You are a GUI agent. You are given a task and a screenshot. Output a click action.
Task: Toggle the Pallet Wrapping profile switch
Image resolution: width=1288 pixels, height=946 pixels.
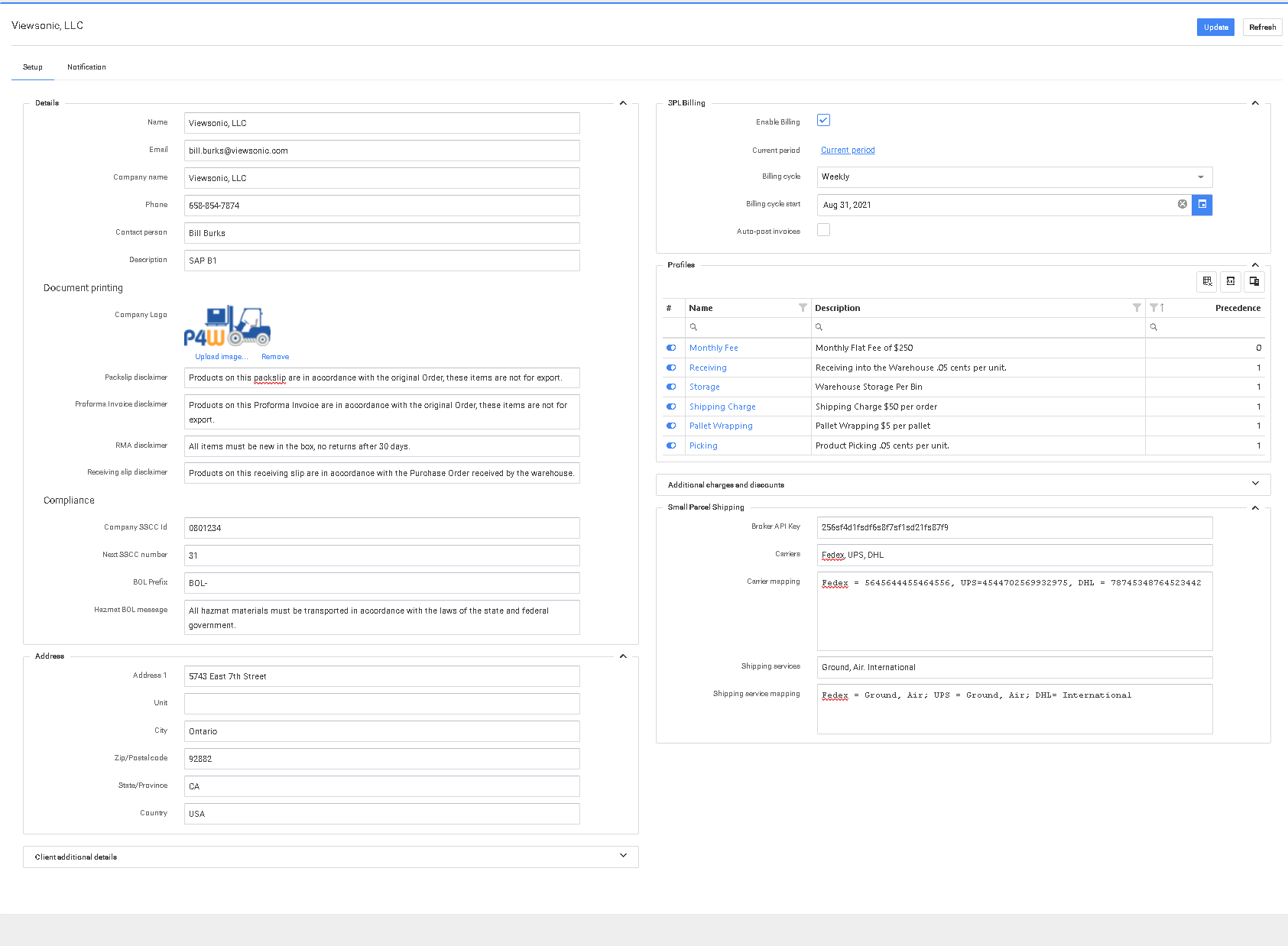coord(671,426)
